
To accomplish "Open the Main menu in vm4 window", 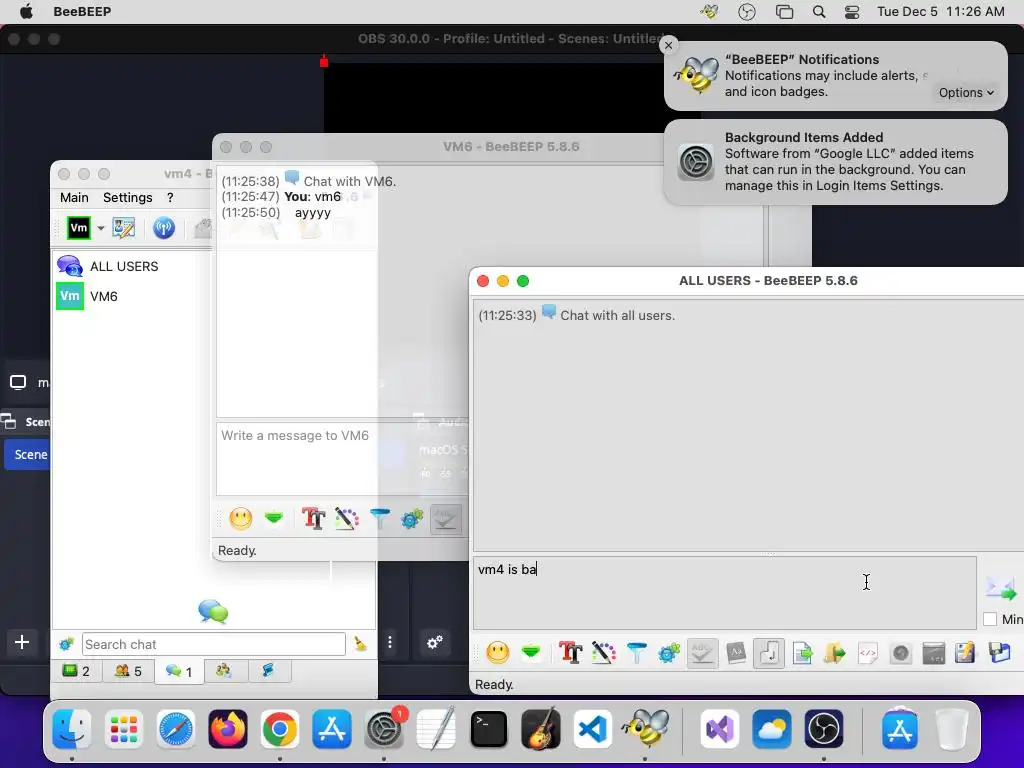I will click(x=74, y=197).
